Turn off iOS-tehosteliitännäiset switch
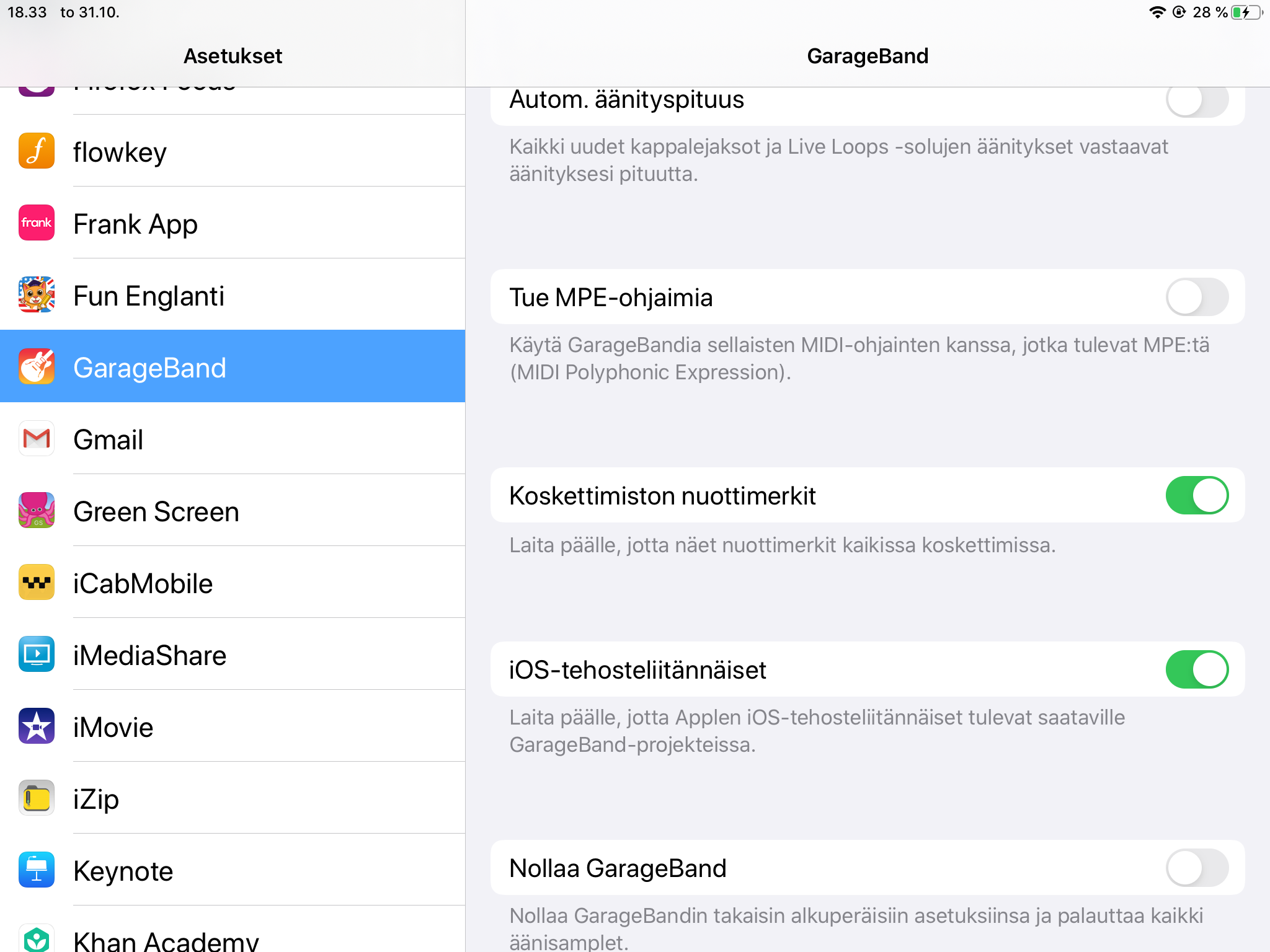 tap(1196, 669)
